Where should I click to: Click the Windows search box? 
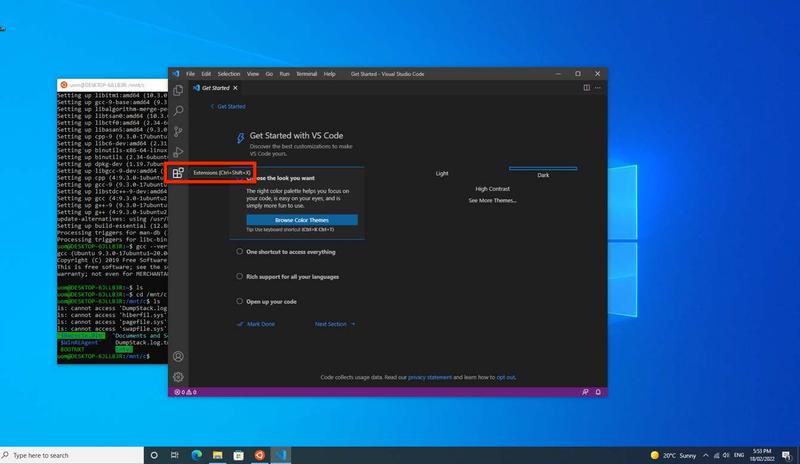tap(72, 455)
